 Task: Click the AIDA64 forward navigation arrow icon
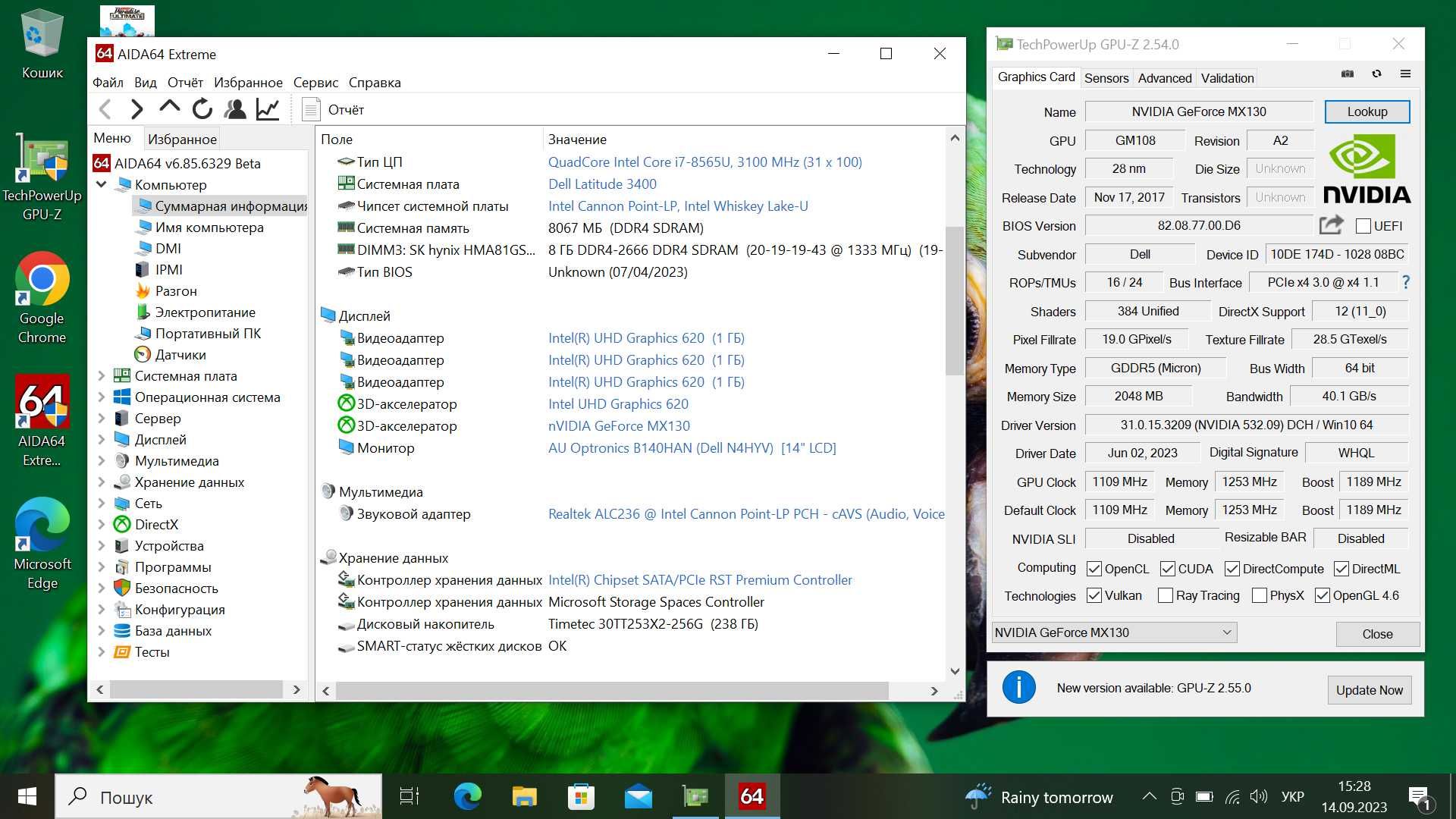click(138, 109)
